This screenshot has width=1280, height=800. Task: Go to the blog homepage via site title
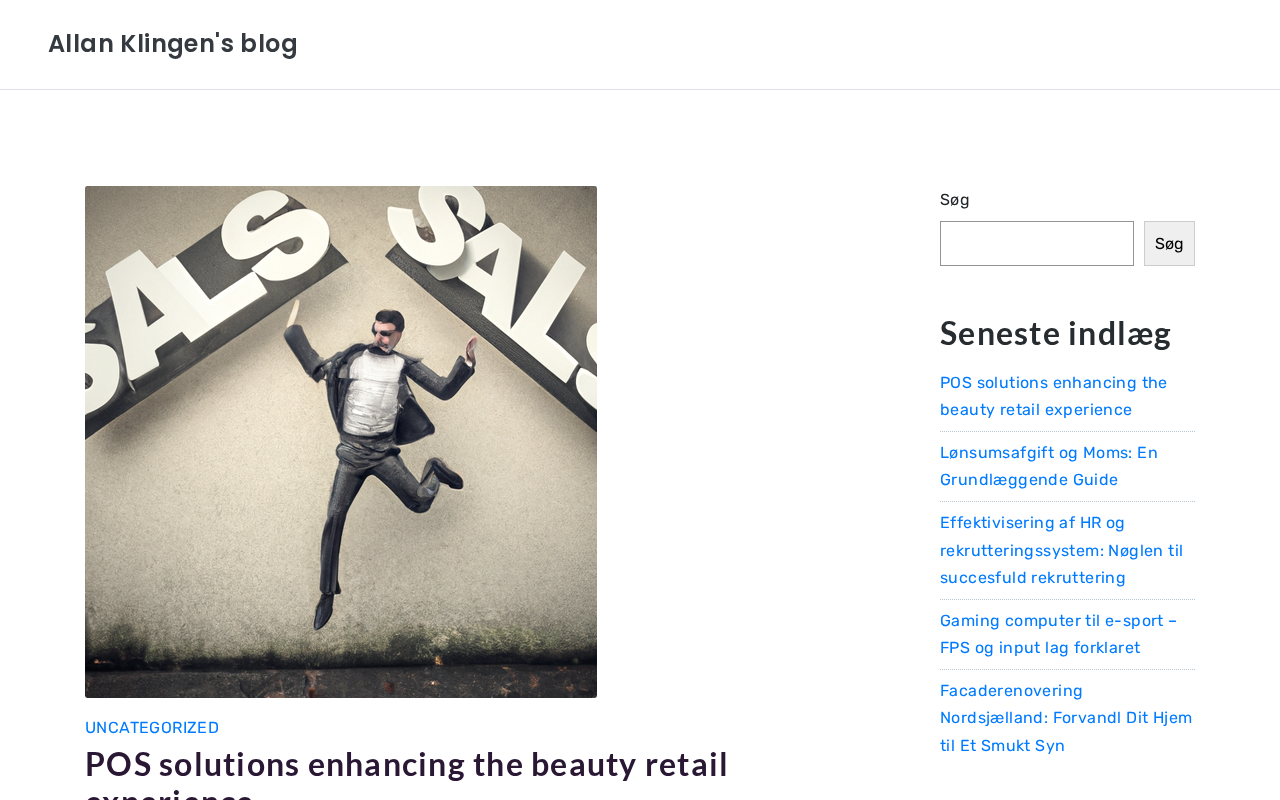coord(173,44)
